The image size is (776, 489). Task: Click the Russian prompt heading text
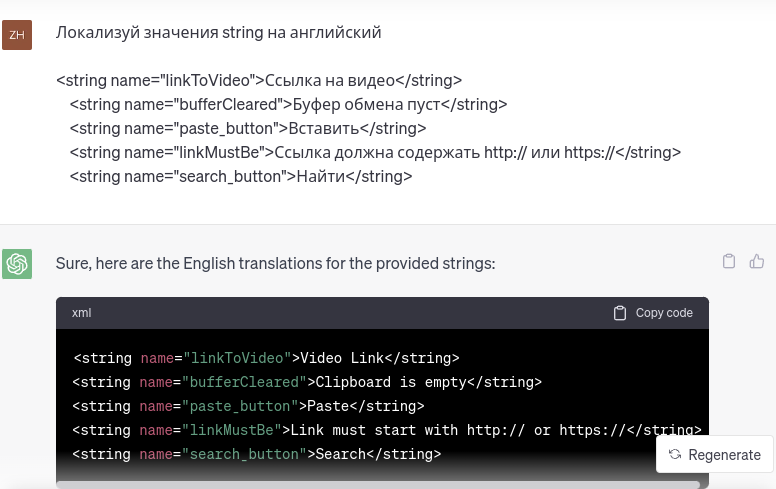pyautogui.click(x=218, y=33)
